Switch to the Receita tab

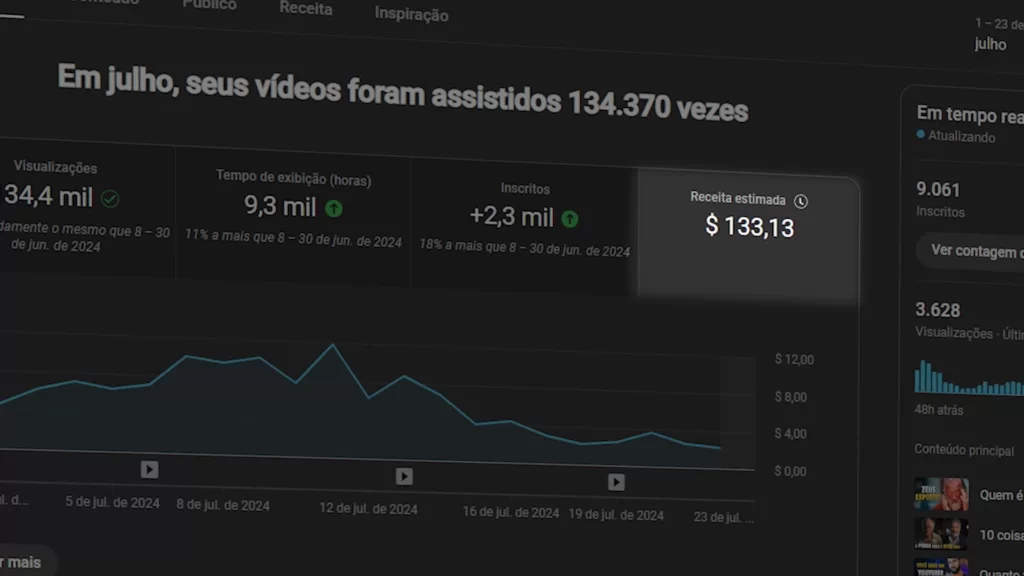click(x=306, y=8)
